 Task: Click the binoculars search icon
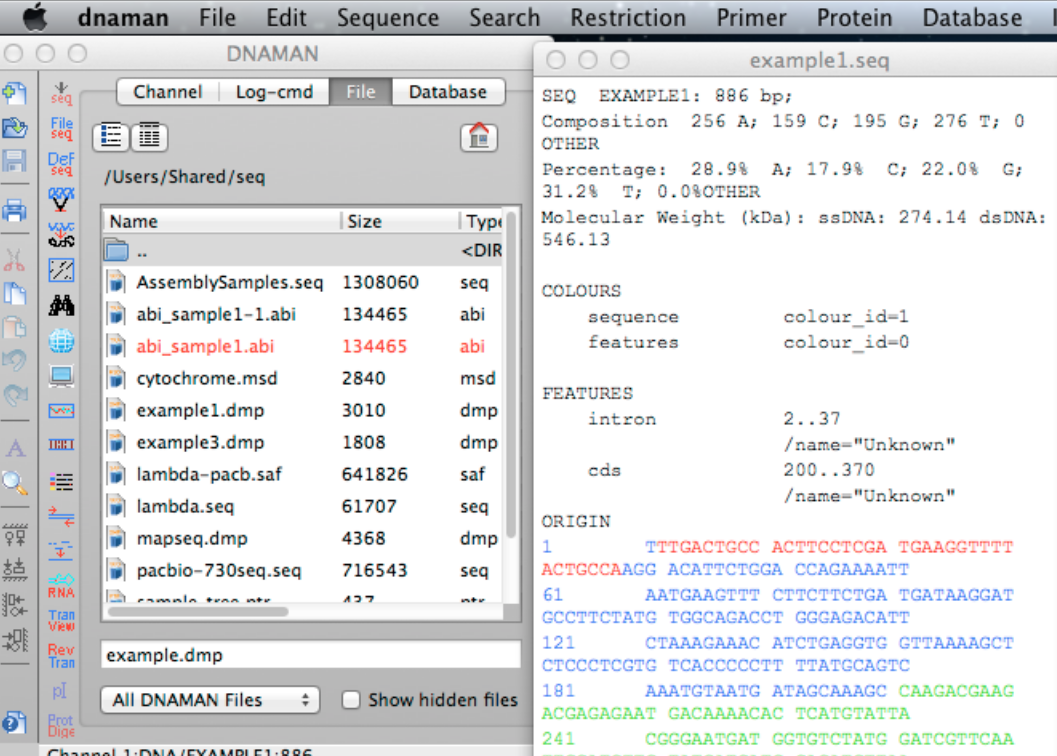click(x=61, y=306)
